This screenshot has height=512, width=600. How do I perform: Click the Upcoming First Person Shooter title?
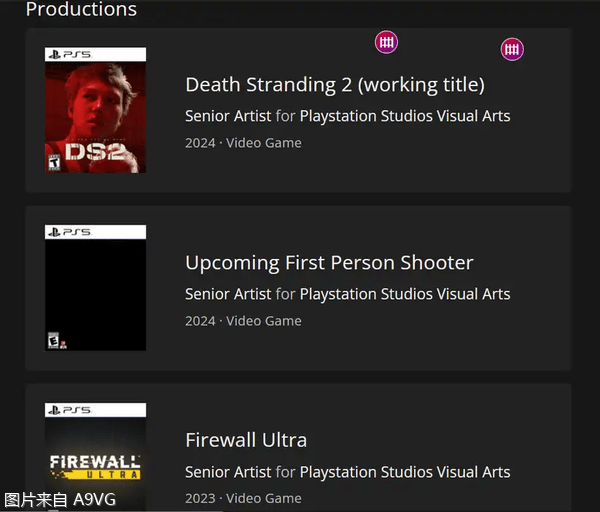tap(329, 263)
